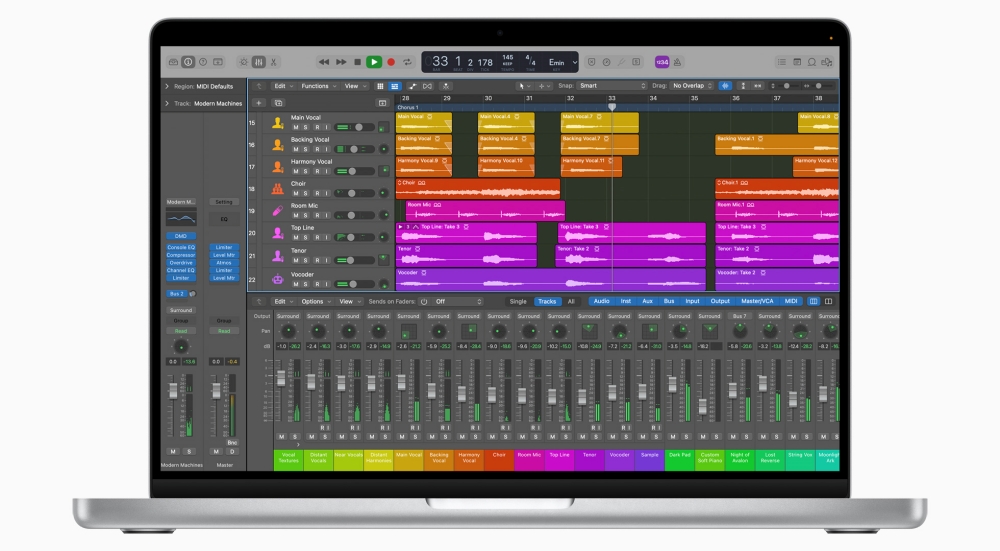Switch mixer to All view
Screen dimensions: 1000x551
571,301
